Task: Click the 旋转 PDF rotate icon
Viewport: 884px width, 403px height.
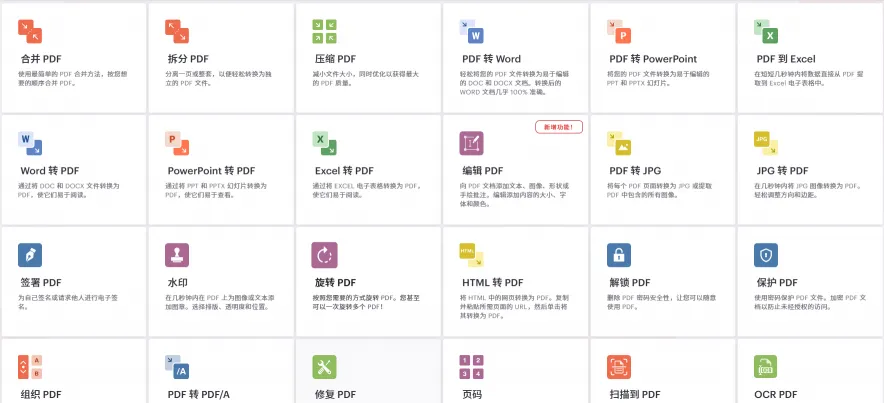Action: tap(324, 255)
